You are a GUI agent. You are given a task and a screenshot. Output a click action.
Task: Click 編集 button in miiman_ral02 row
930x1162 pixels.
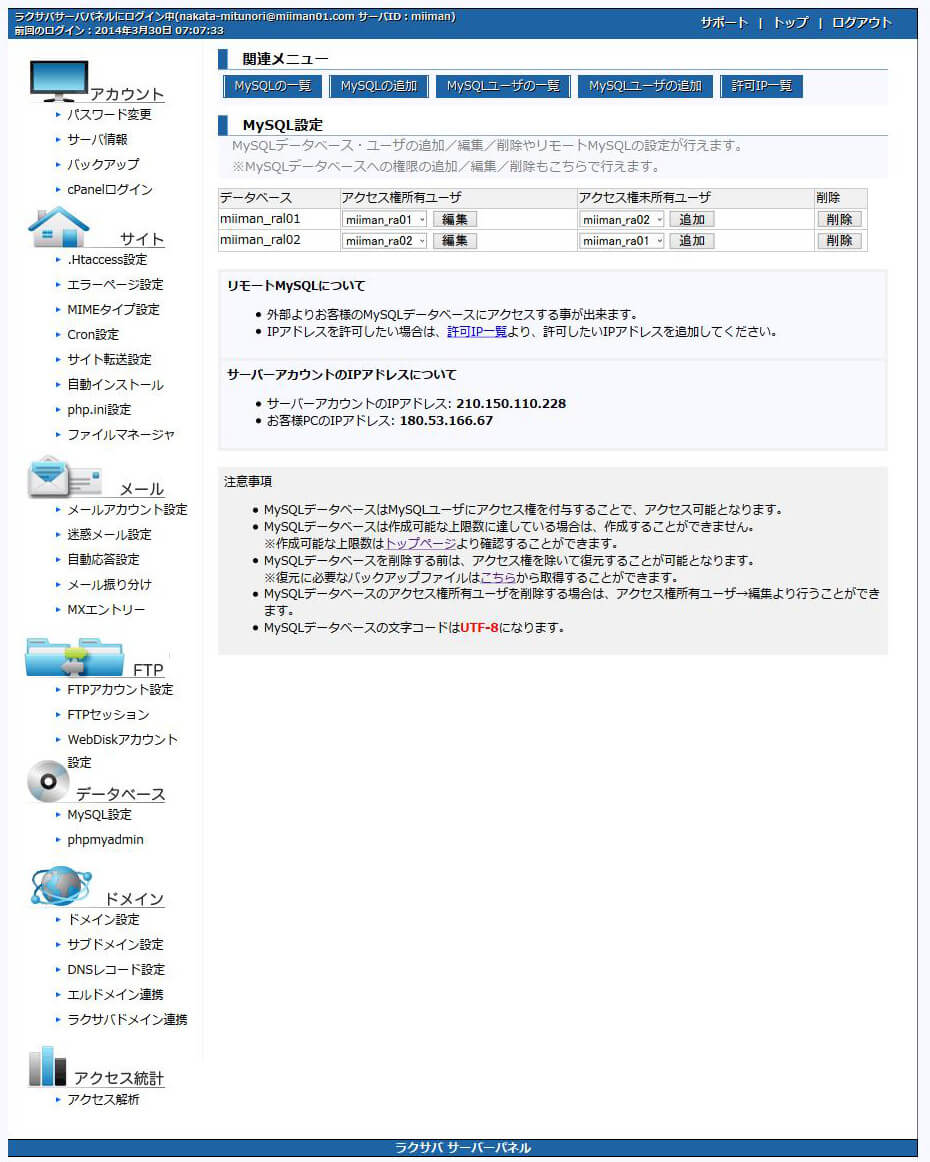pyautogui.click(x=455, y=241)
